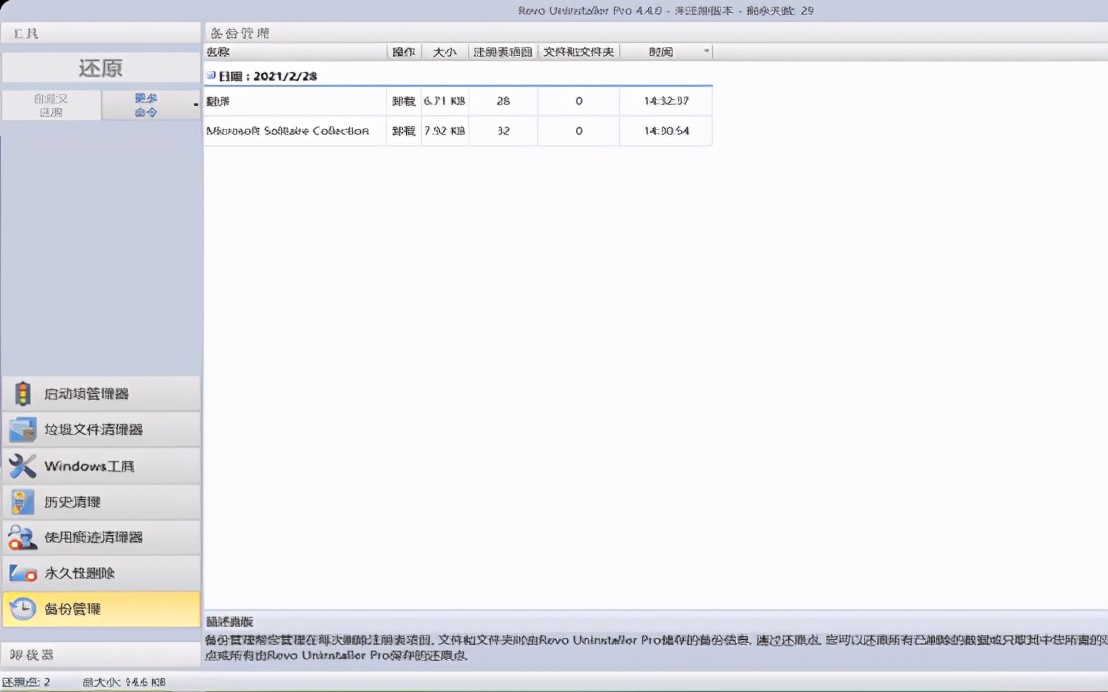Click 卸载 in the first backup row
Viewport: 1108px width, 692px height.
(x=404, y=101)
